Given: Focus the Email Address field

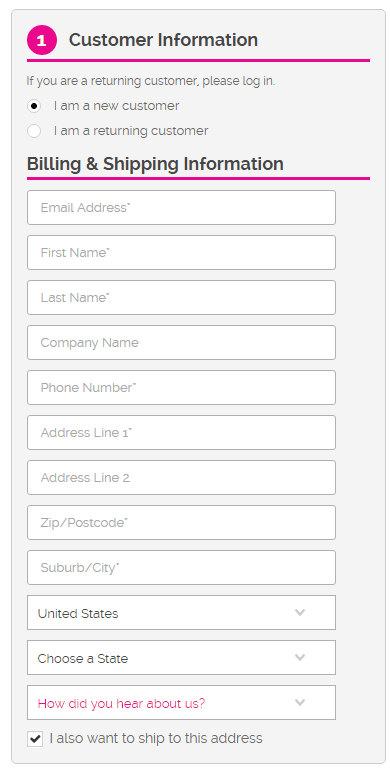Looking at the screenshot, I should (x=181, y=207).
